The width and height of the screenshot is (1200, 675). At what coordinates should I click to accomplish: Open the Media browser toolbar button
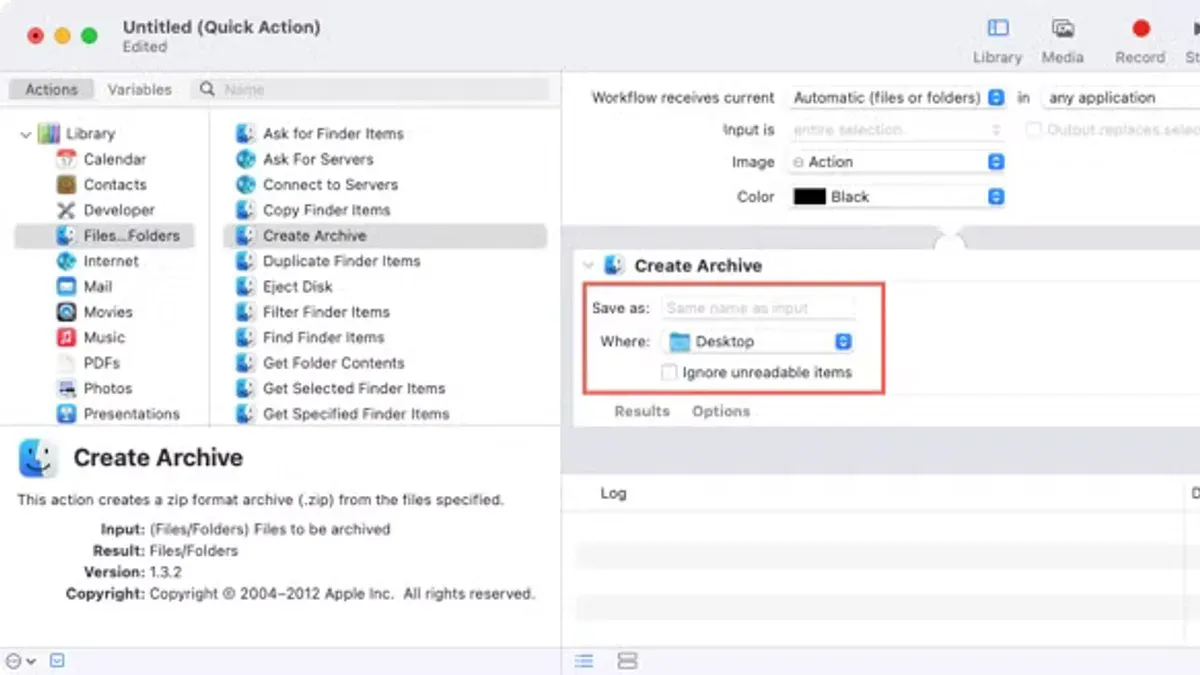coord(1062,40)
